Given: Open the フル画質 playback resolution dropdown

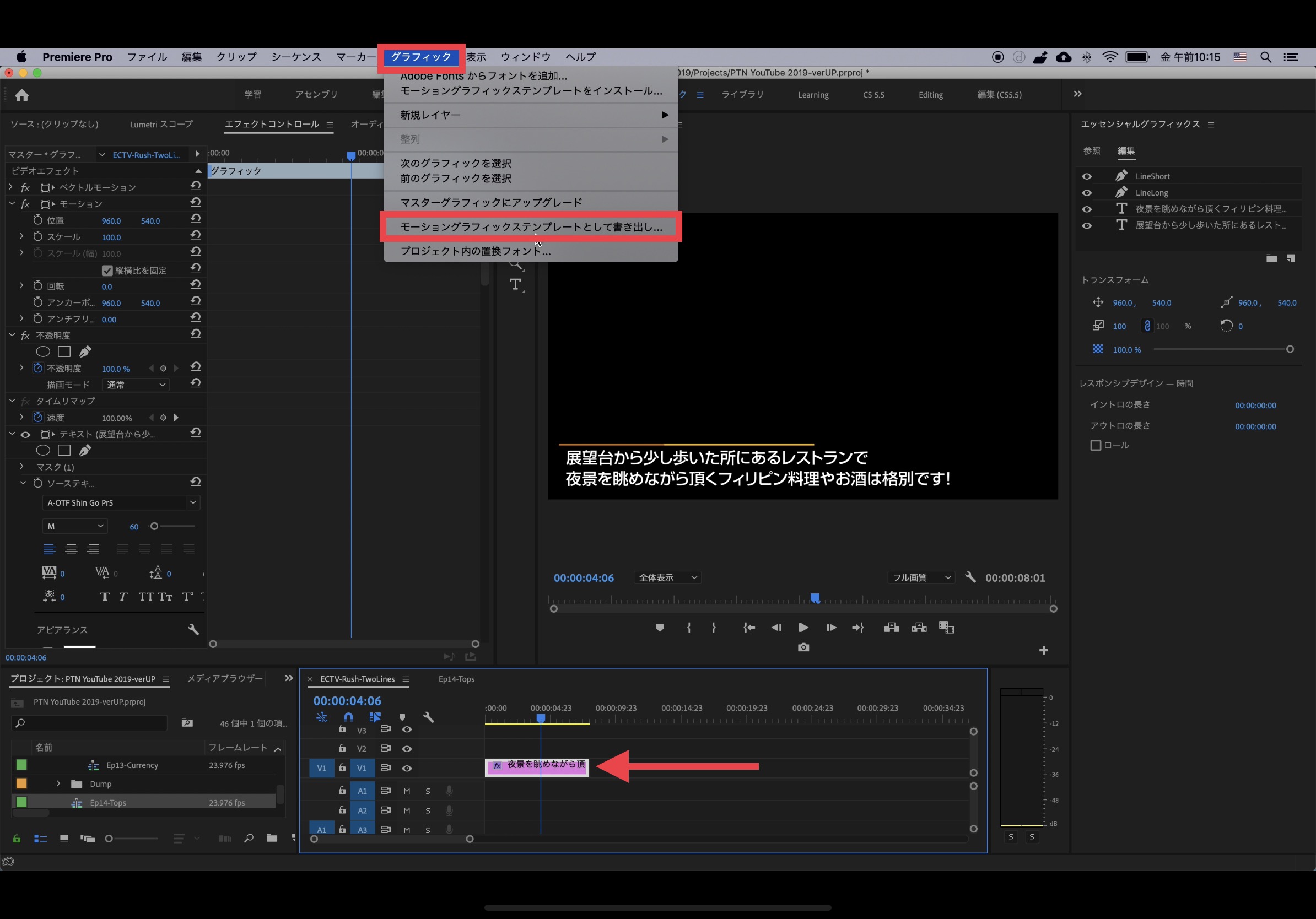Looking at the screenshot, I should (919, 577).
